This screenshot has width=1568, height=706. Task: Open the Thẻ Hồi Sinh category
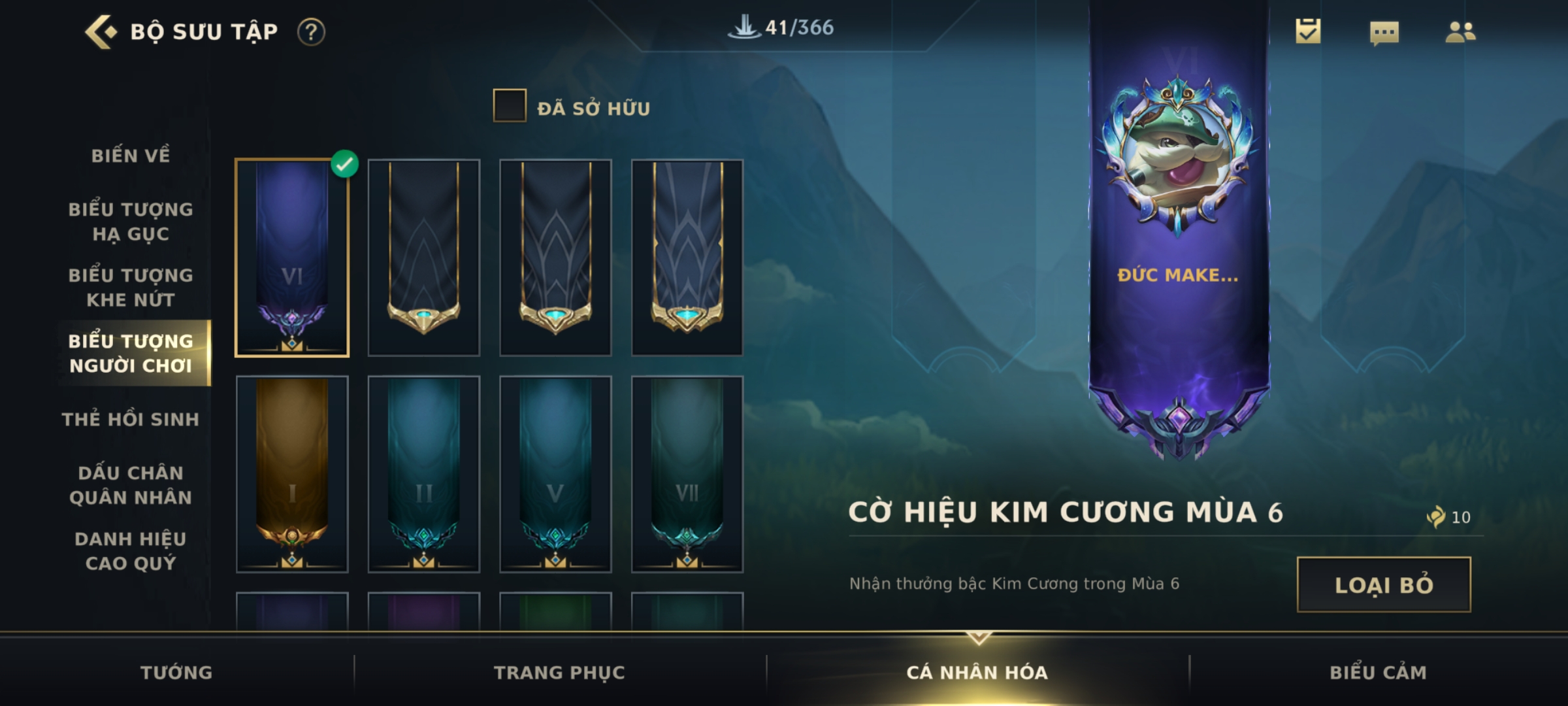coord(131,419)
